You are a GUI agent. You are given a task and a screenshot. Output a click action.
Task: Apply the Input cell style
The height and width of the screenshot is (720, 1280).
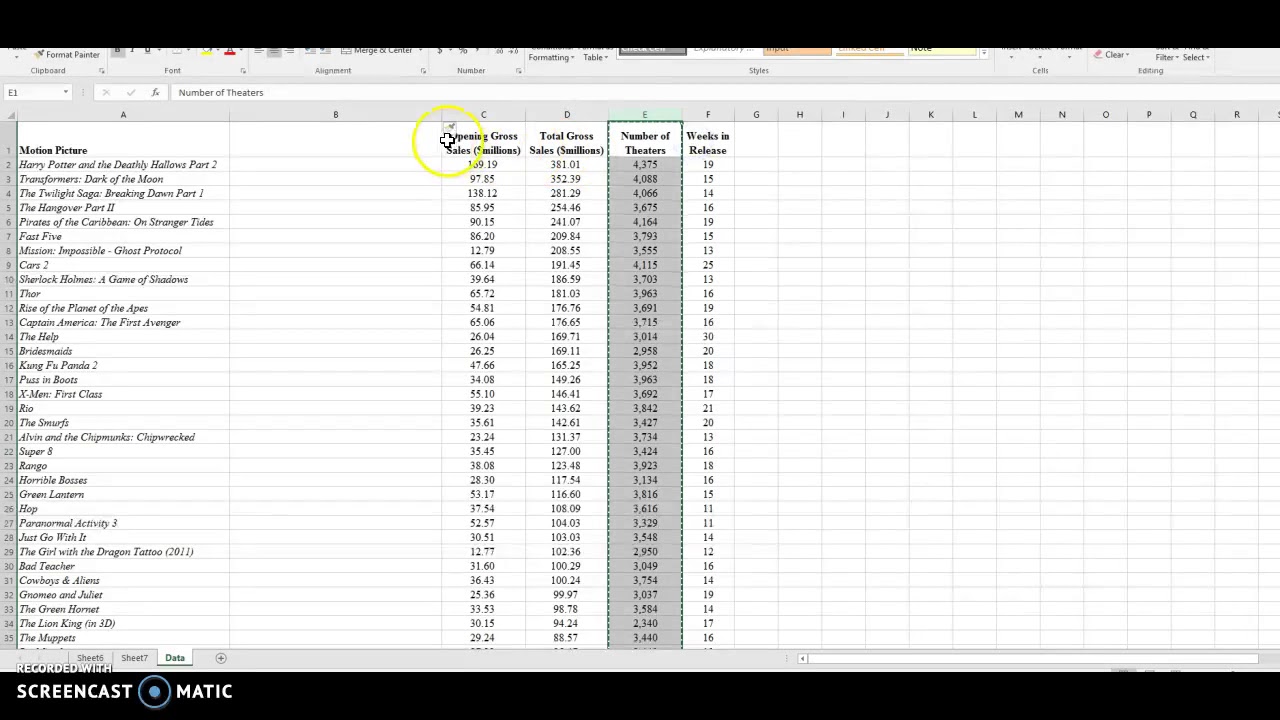797,50
